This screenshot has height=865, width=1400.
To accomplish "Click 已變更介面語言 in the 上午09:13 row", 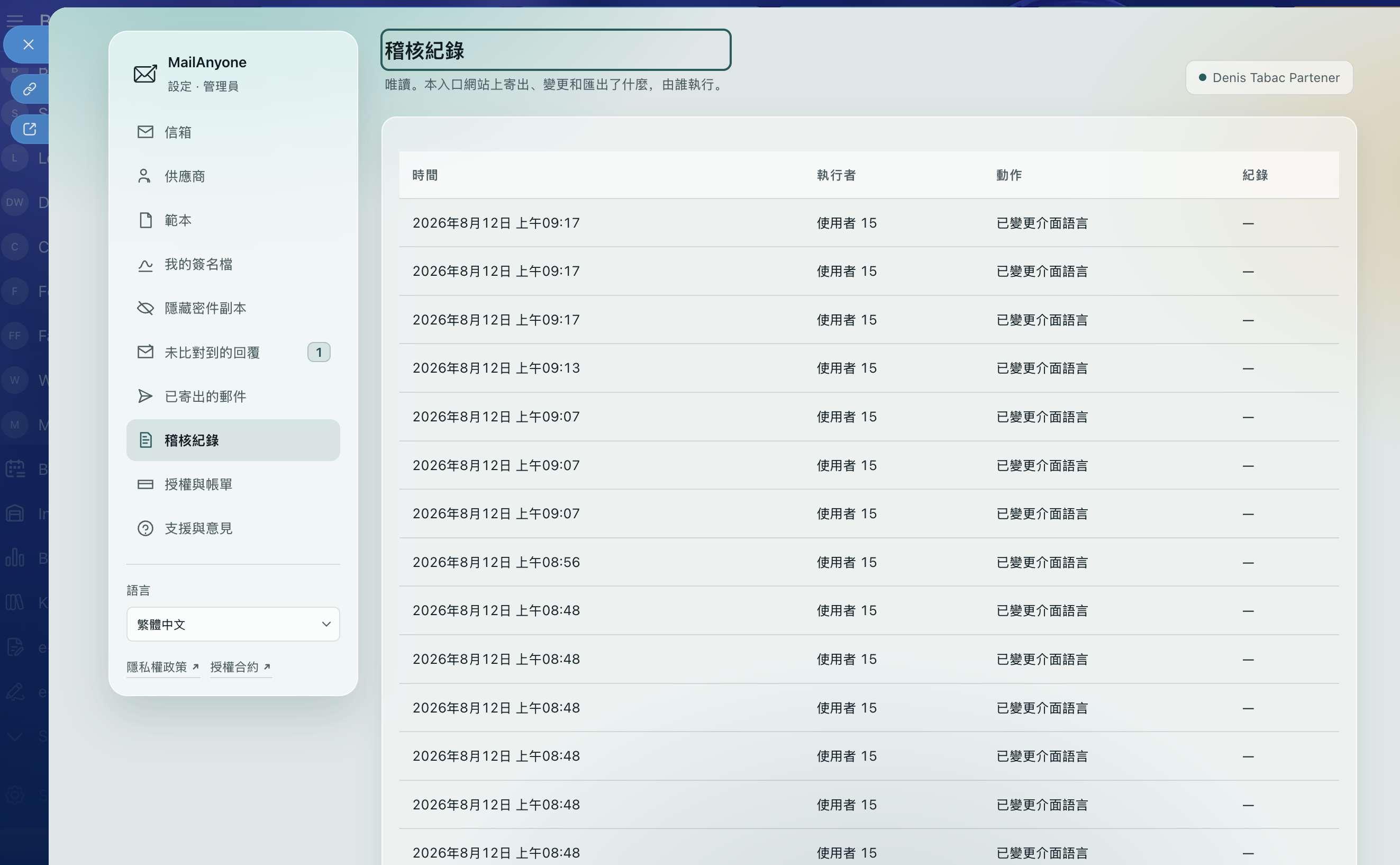I will point(1042,368).
